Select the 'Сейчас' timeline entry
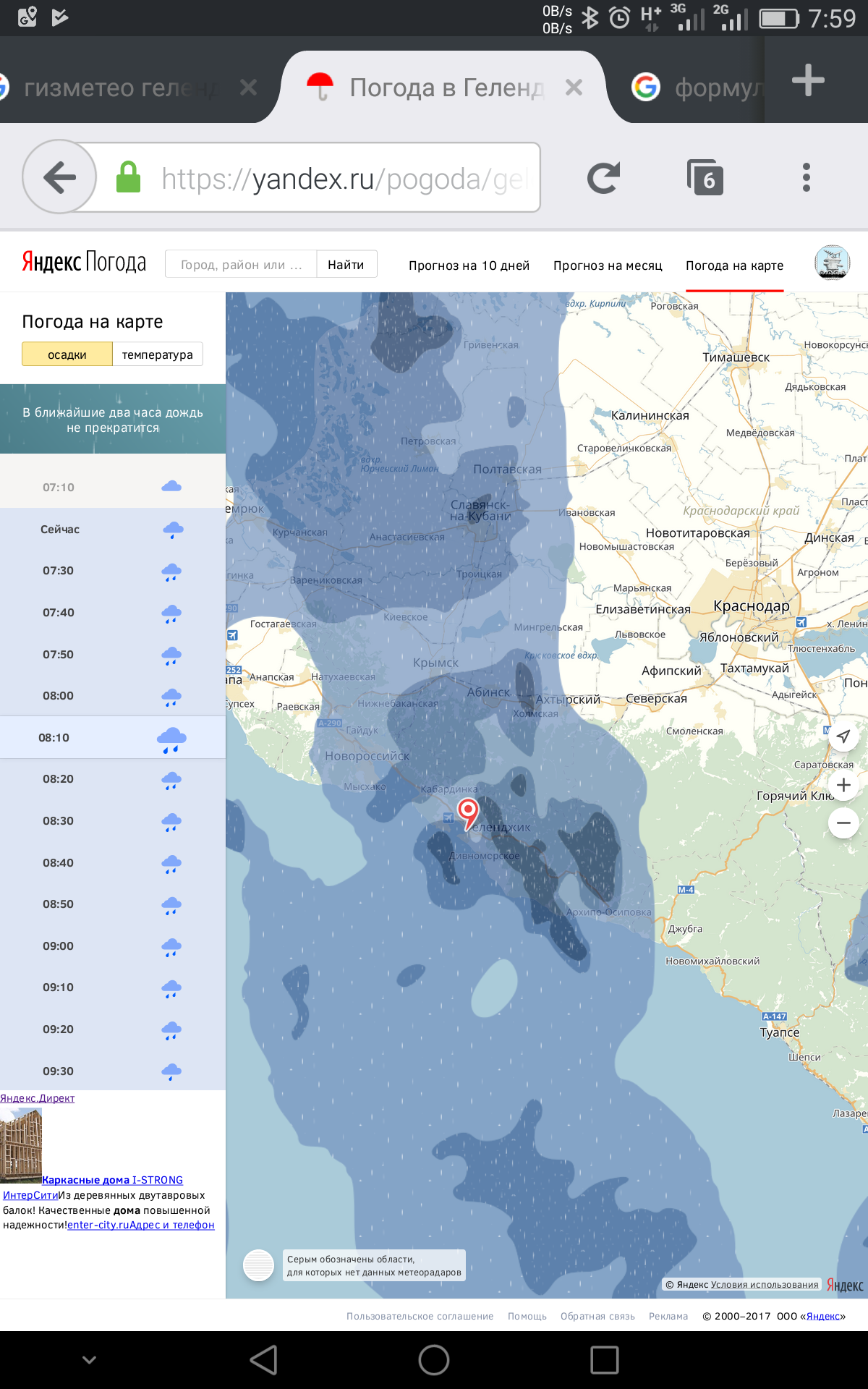The width and height of the screenshot is (868, 1389). [113, 529]
